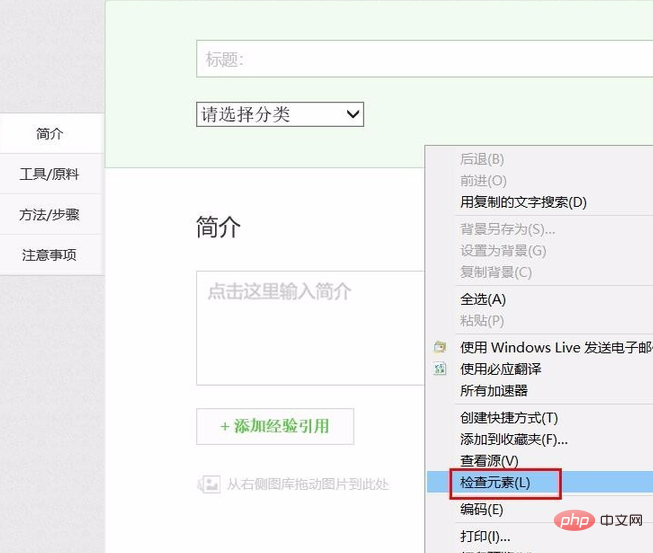Switch to the 简介 sidebar tab
Image resolution: width=653 pixels, height=553 pixels.
coord(50,134)
